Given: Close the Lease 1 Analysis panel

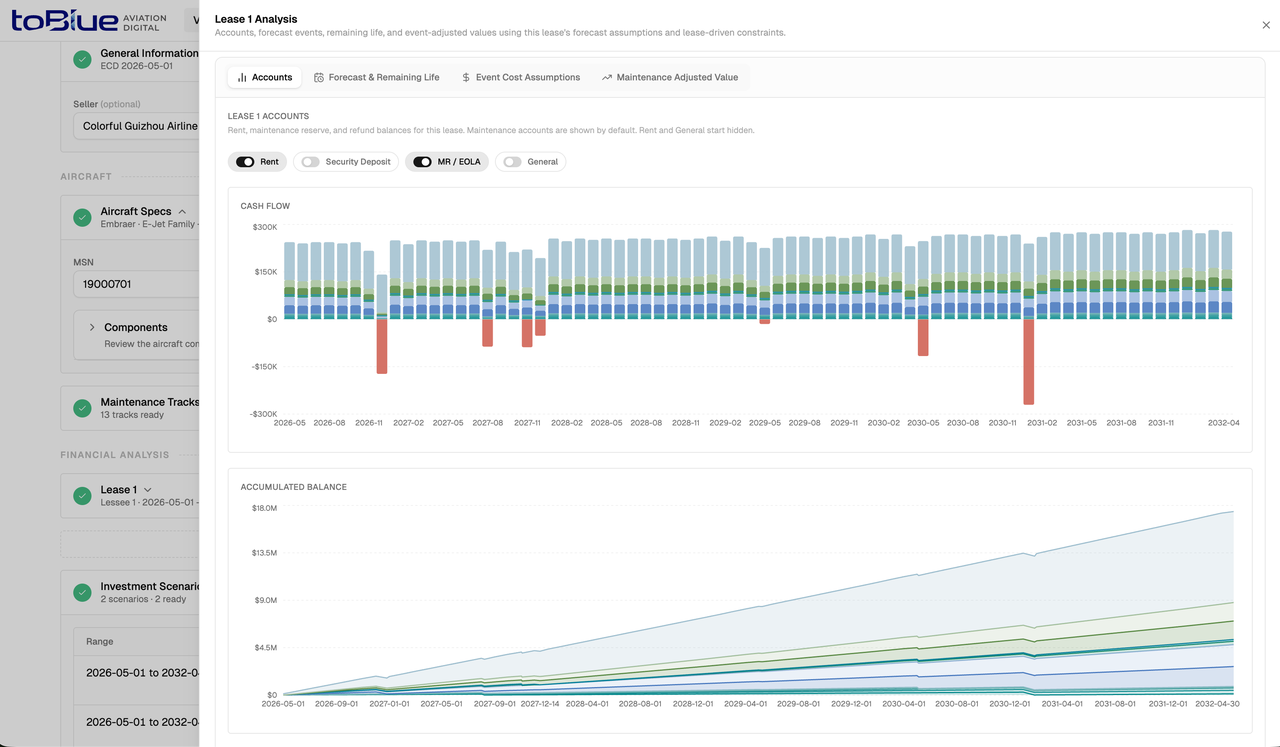Looking at the screenshot, I should [1266, 25].
